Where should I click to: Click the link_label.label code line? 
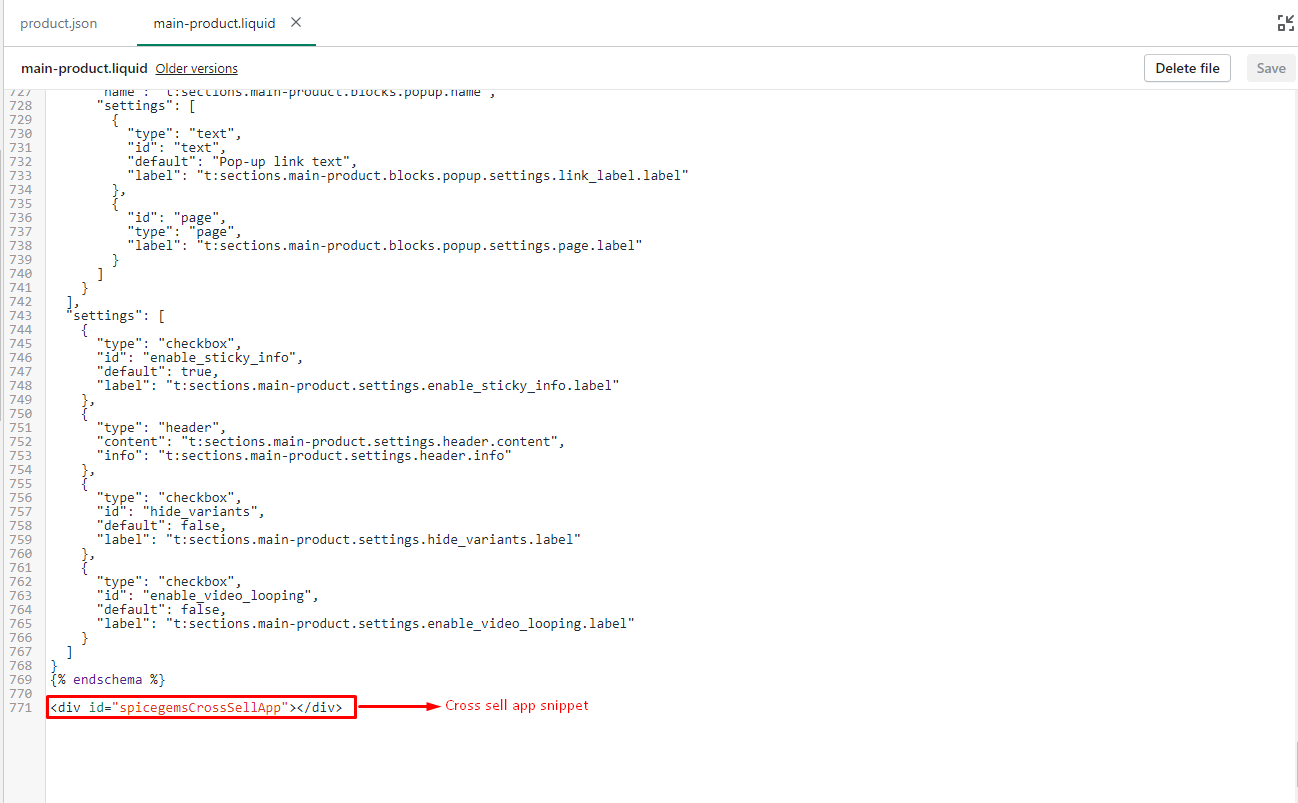407,176
